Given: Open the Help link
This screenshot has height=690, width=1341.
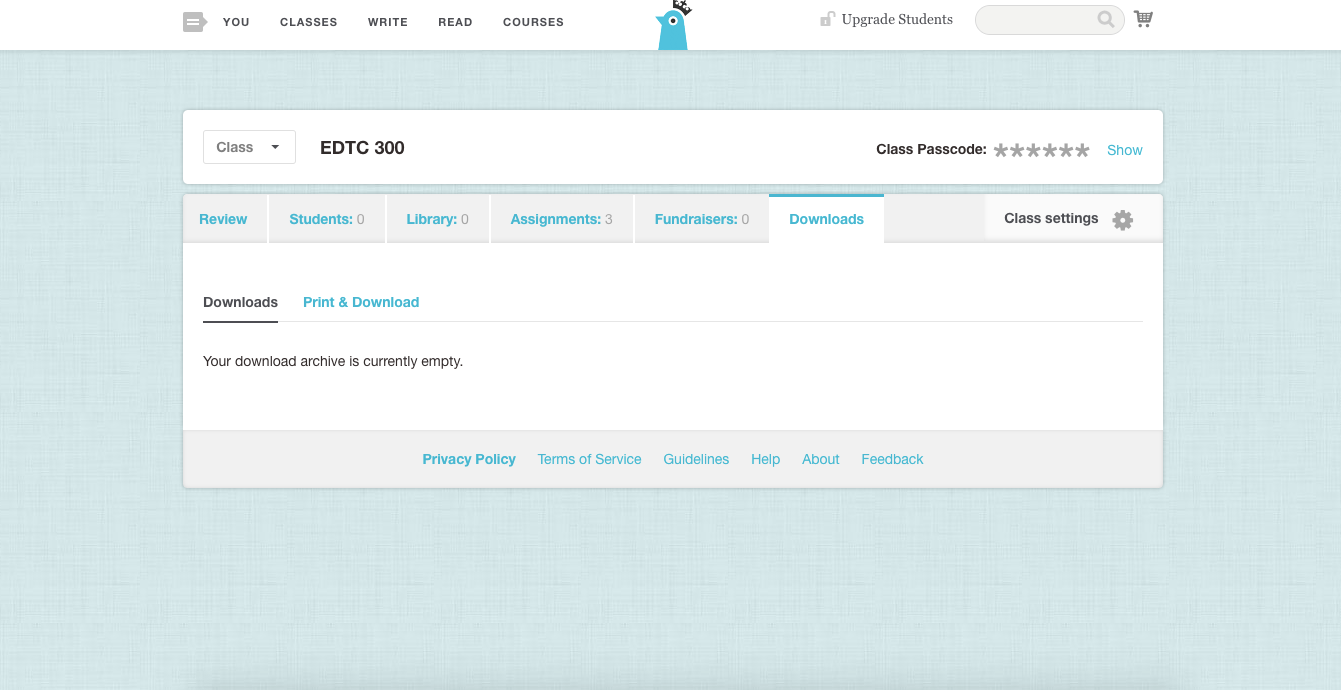Looking at the screenshot, I should [765, 459].
